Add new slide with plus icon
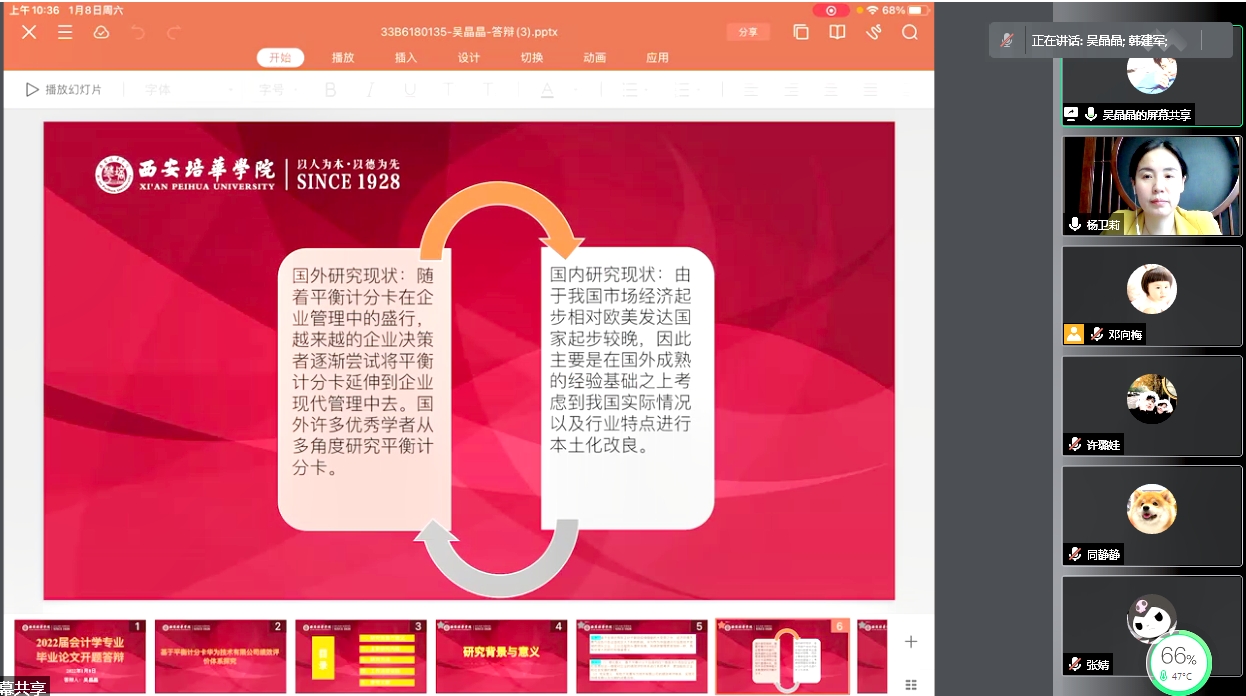The image size is (1246, 696). pos(910,642)
